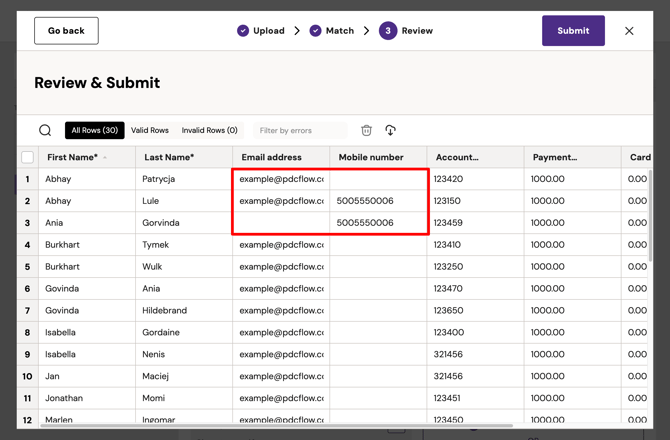
Task: Select the All Rows (30) tab
Action: coord(94,131)
